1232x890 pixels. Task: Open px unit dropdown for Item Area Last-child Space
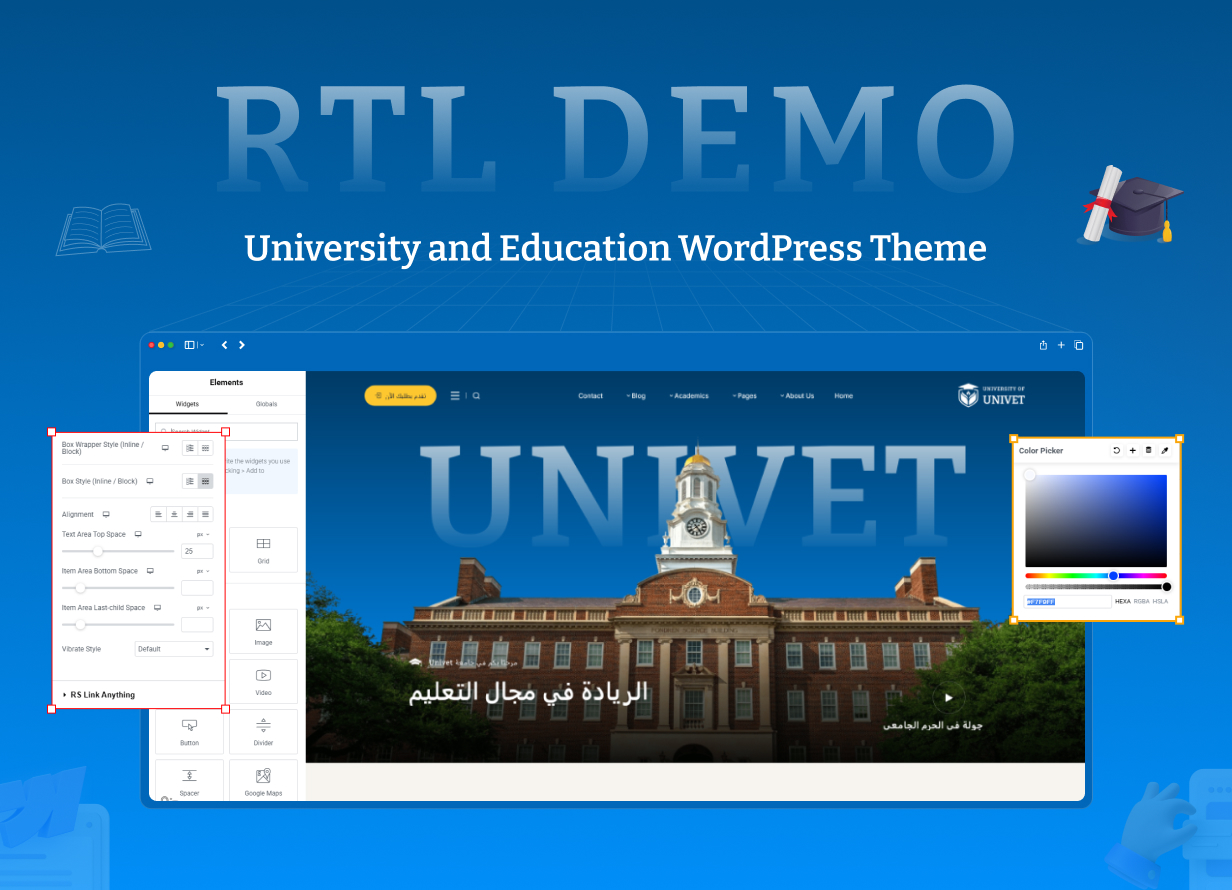[204, 608]
